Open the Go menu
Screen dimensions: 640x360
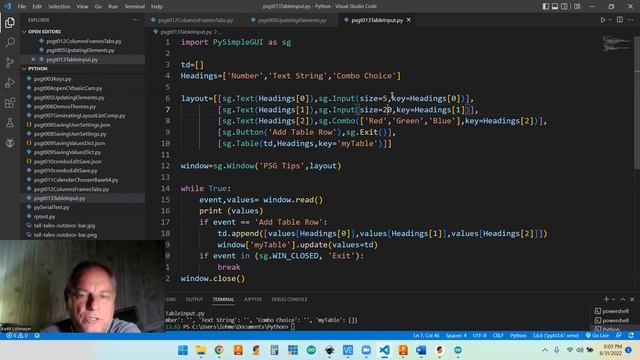[x=98, y=7]
